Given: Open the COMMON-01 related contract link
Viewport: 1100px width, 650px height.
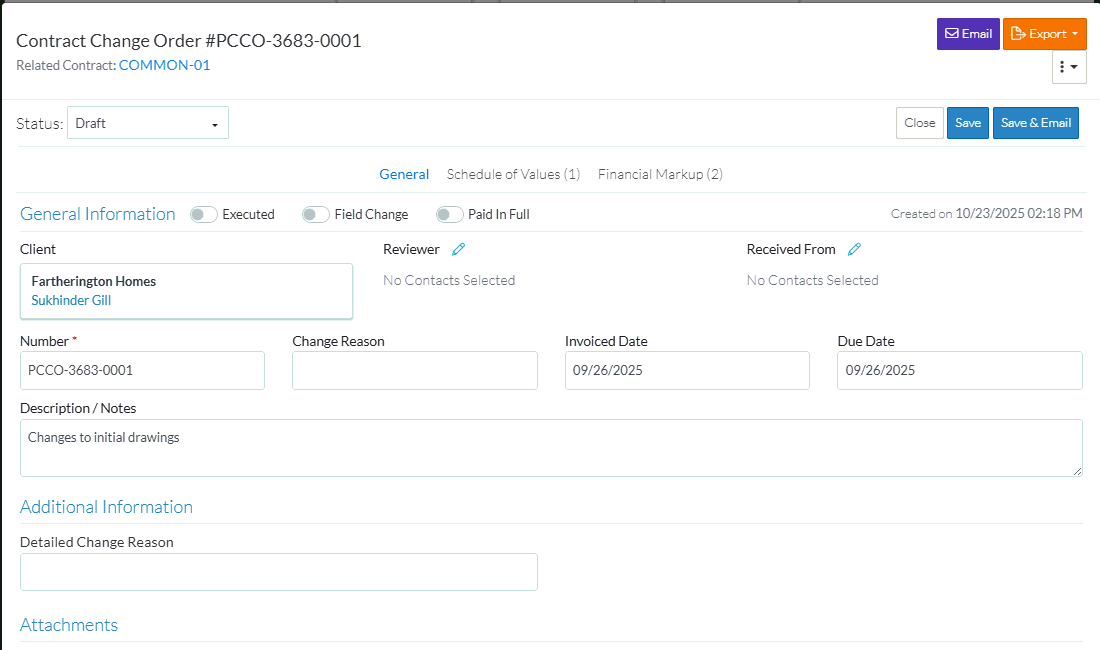Looking at the screenshot, I should (x=164, y=65).
